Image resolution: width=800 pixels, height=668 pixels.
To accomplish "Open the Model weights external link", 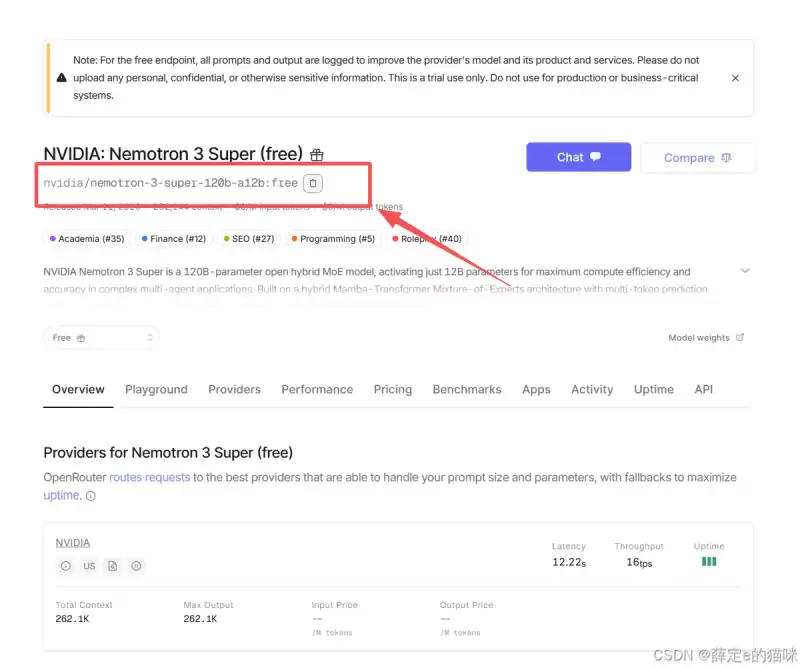I will coord(706,338).
